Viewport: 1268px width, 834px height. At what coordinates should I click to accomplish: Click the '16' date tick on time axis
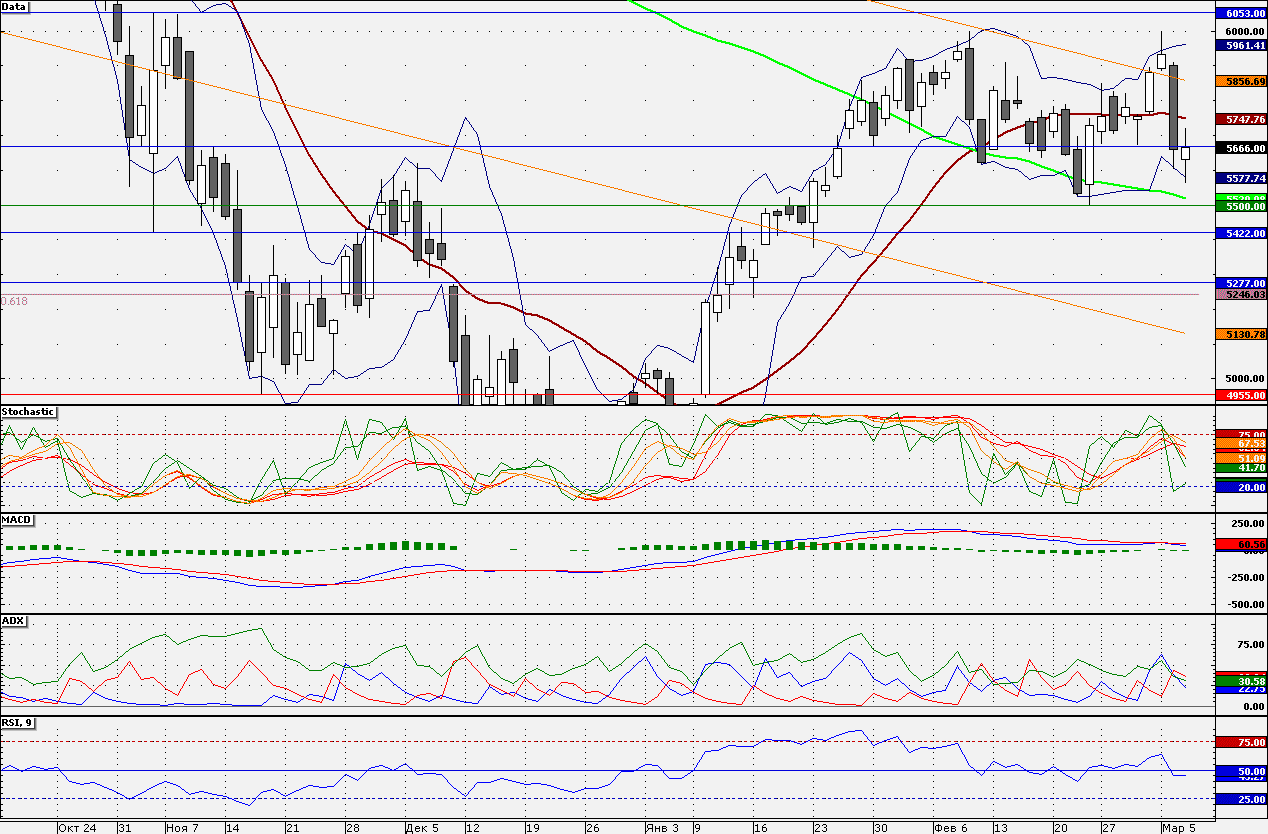coord(761,828)
